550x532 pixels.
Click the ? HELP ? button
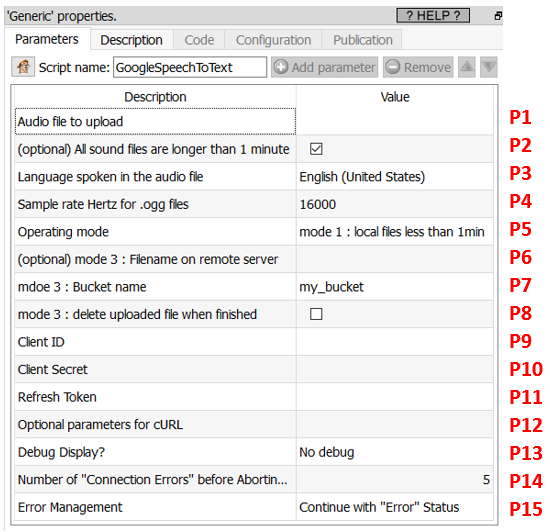(433, 16)
